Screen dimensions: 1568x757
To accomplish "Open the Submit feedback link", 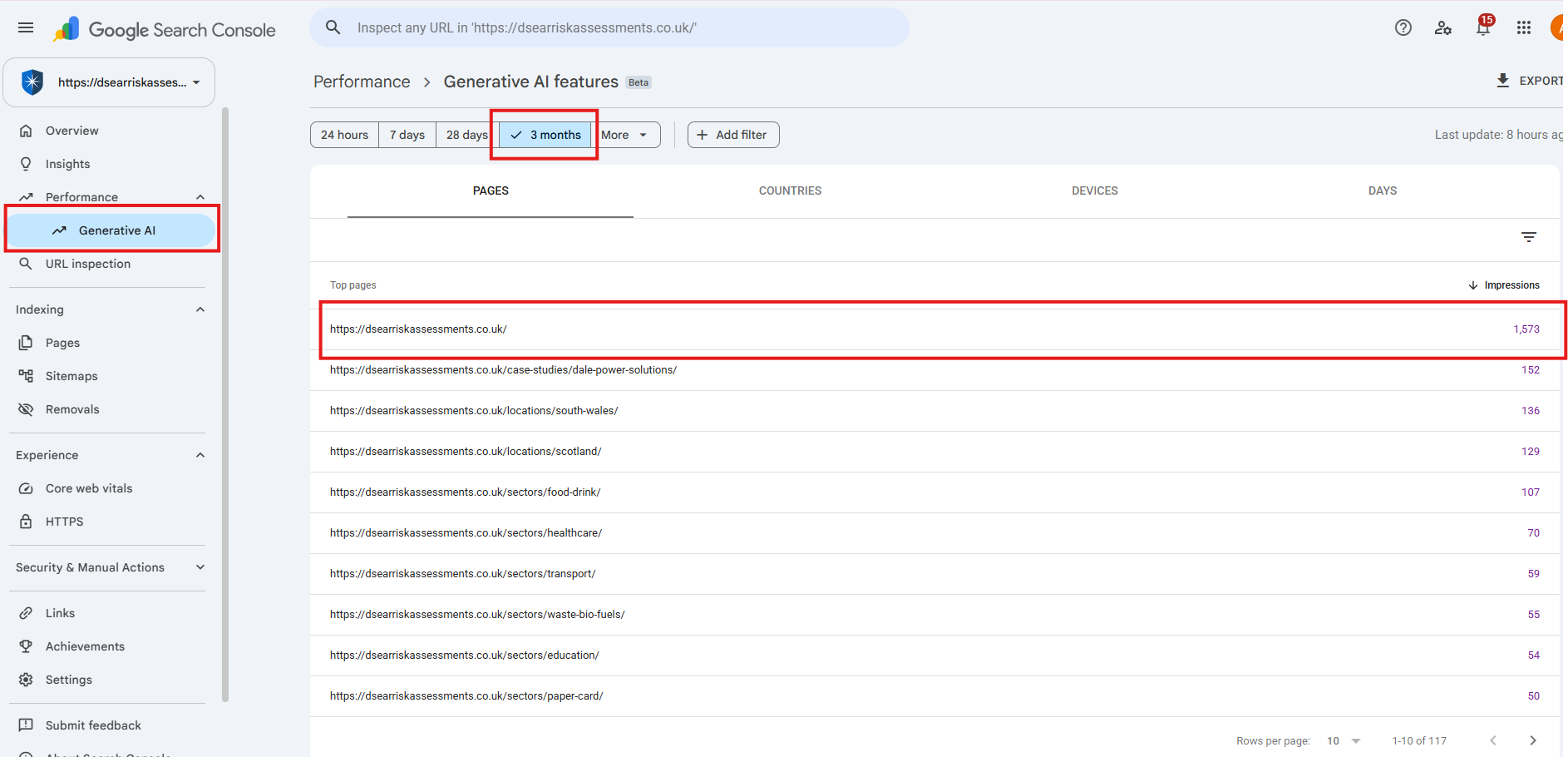I will [x=93, y=725].
